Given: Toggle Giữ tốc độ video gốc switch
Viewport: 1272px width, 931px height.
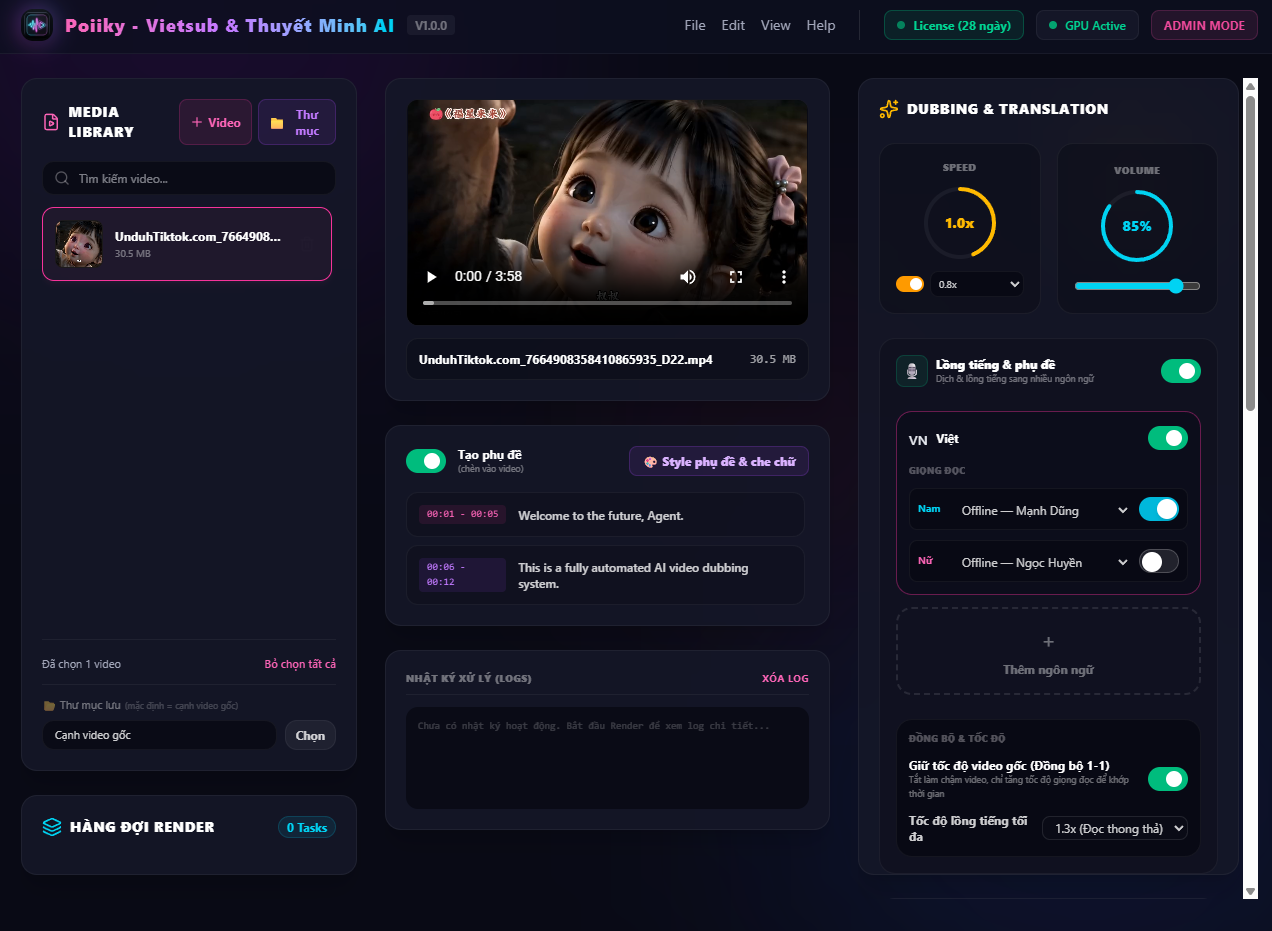Looking at the screenshot, I should [x=1168, y=779].
